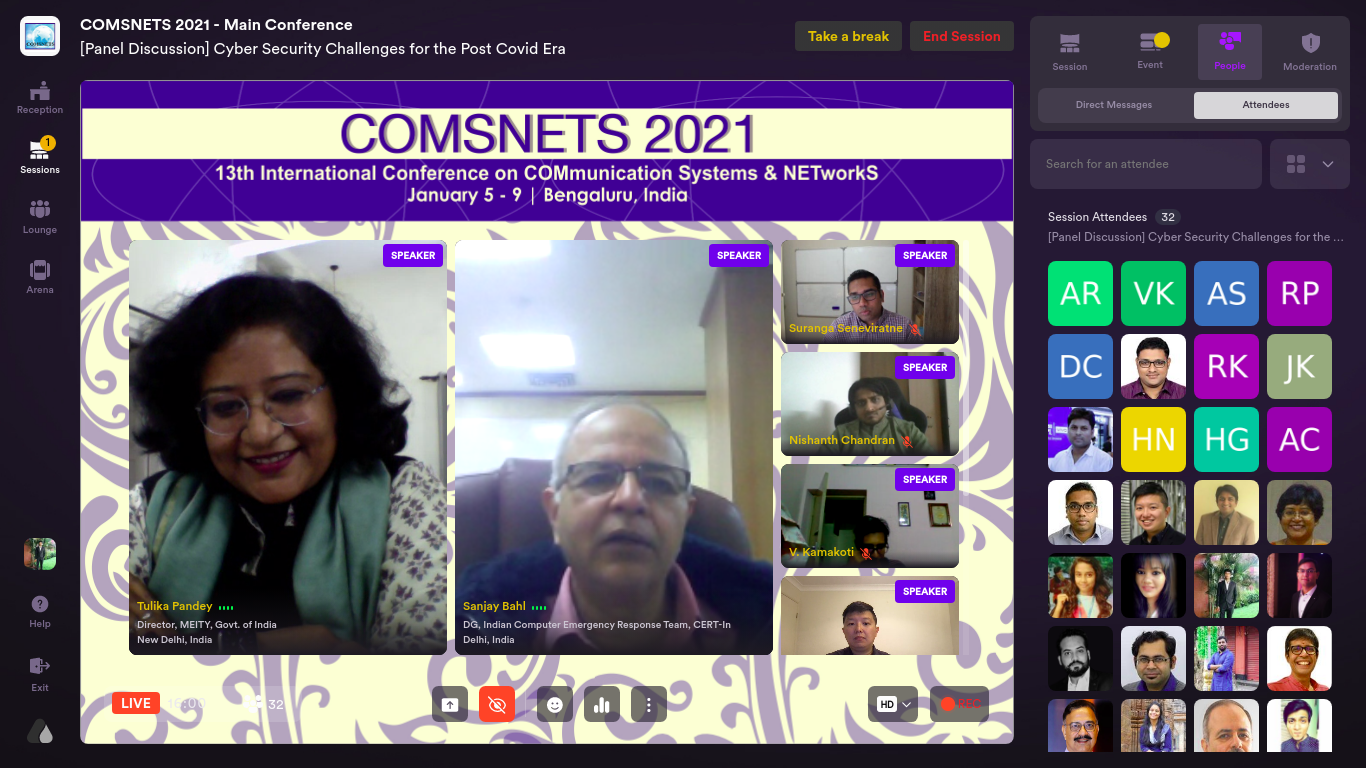Go to the Lounge from sidebar
The image size is (1366, 768).
click(40, 216)
